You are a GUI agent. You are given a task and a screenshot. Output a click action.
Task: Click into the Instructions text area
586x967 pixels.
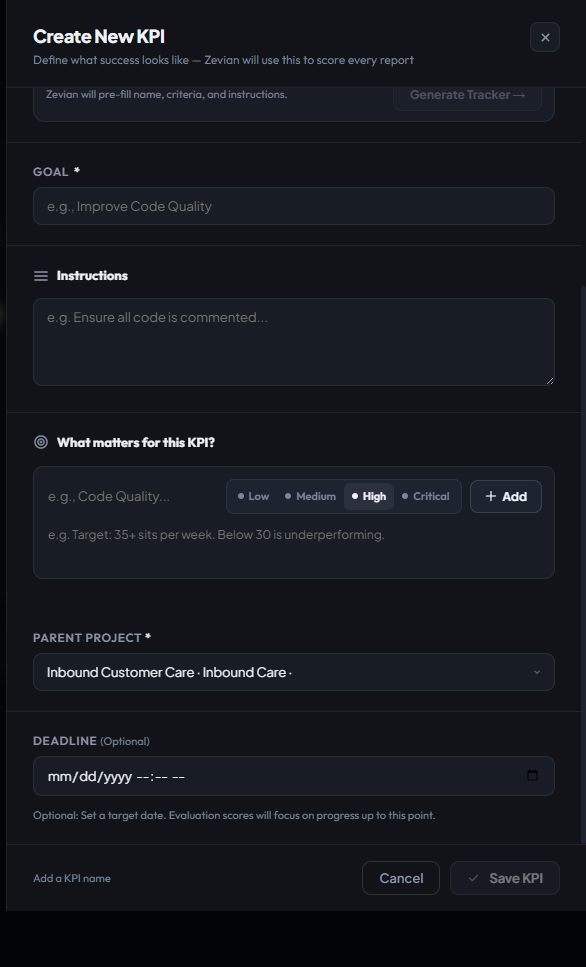(x=294, y=342)
